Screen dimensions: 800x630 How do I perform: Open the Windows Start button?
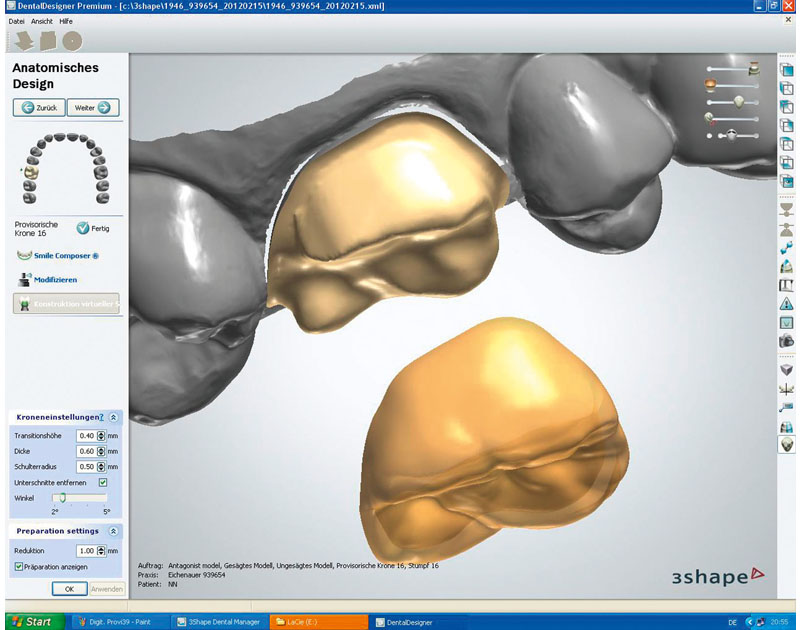pyautogui.click(x=35, y=622)
